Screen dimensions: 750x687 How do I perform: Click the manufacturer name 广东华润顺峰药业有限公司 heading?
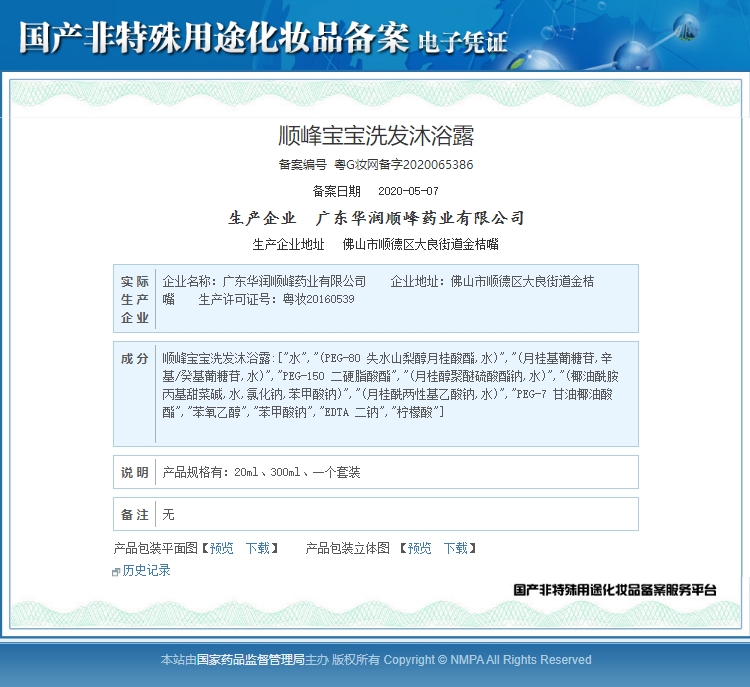(420, 218)
